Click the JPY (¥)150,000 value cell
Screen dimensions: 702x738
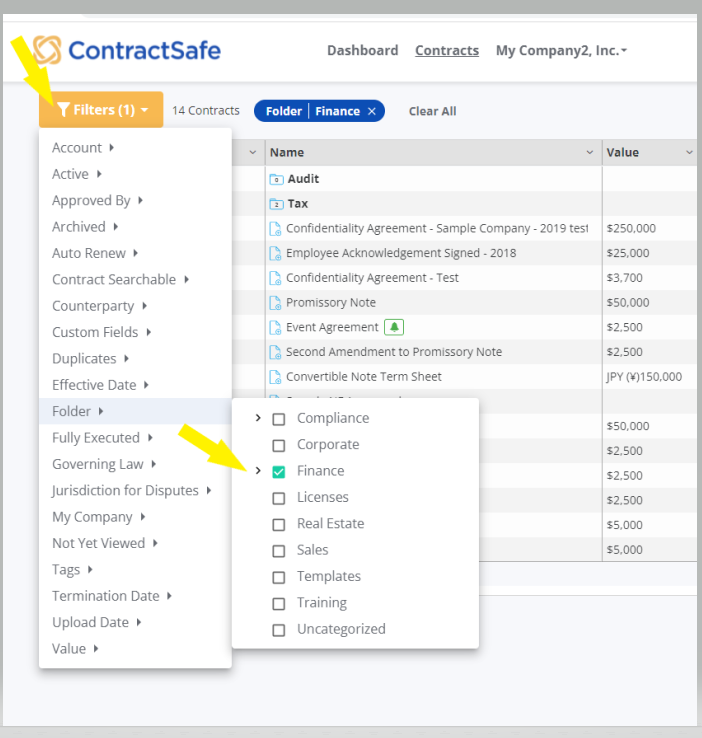(644, 377)
